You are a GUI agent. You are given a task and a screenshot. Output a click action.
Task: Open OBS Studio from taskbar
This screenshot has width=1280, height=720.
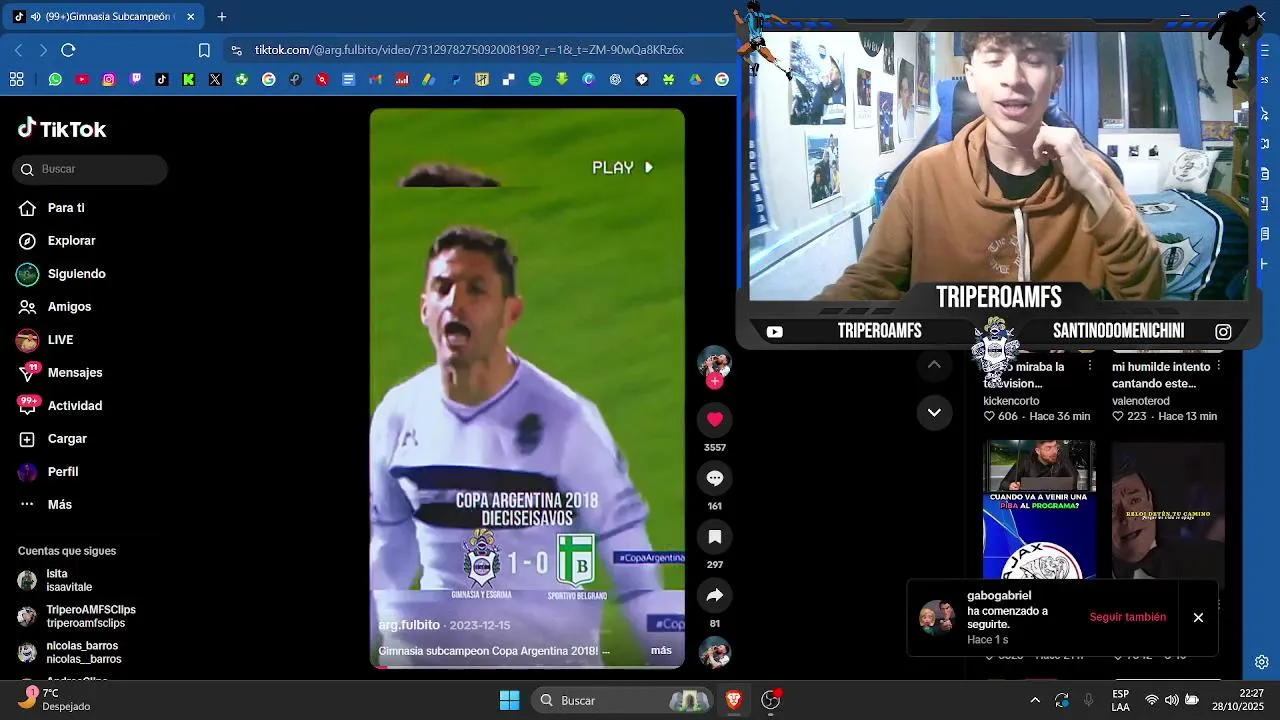[771, 700]
